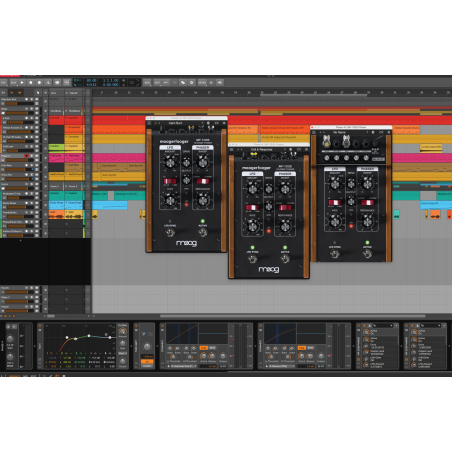Toggle the LFO Sync footswitch on left Moog
This screenshot has width=452, height=452.
170,232
